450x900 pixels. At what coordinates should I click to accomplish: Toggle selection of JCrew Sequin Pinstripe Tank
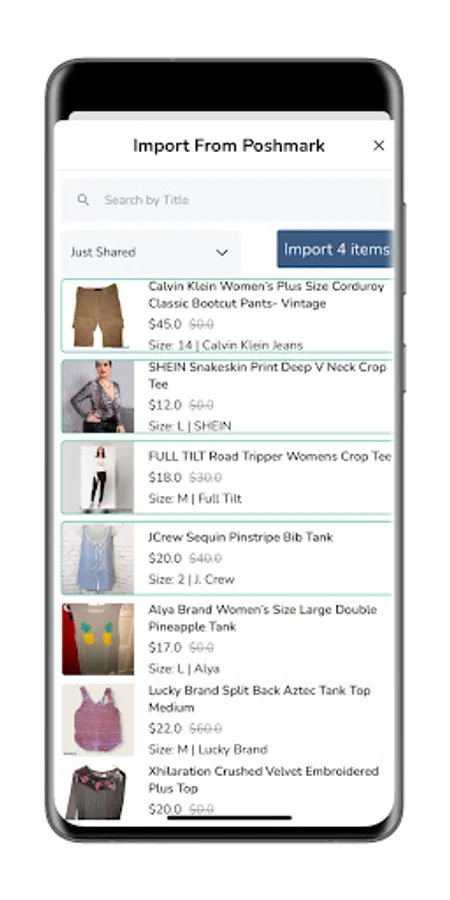click(x=227, y=558)
